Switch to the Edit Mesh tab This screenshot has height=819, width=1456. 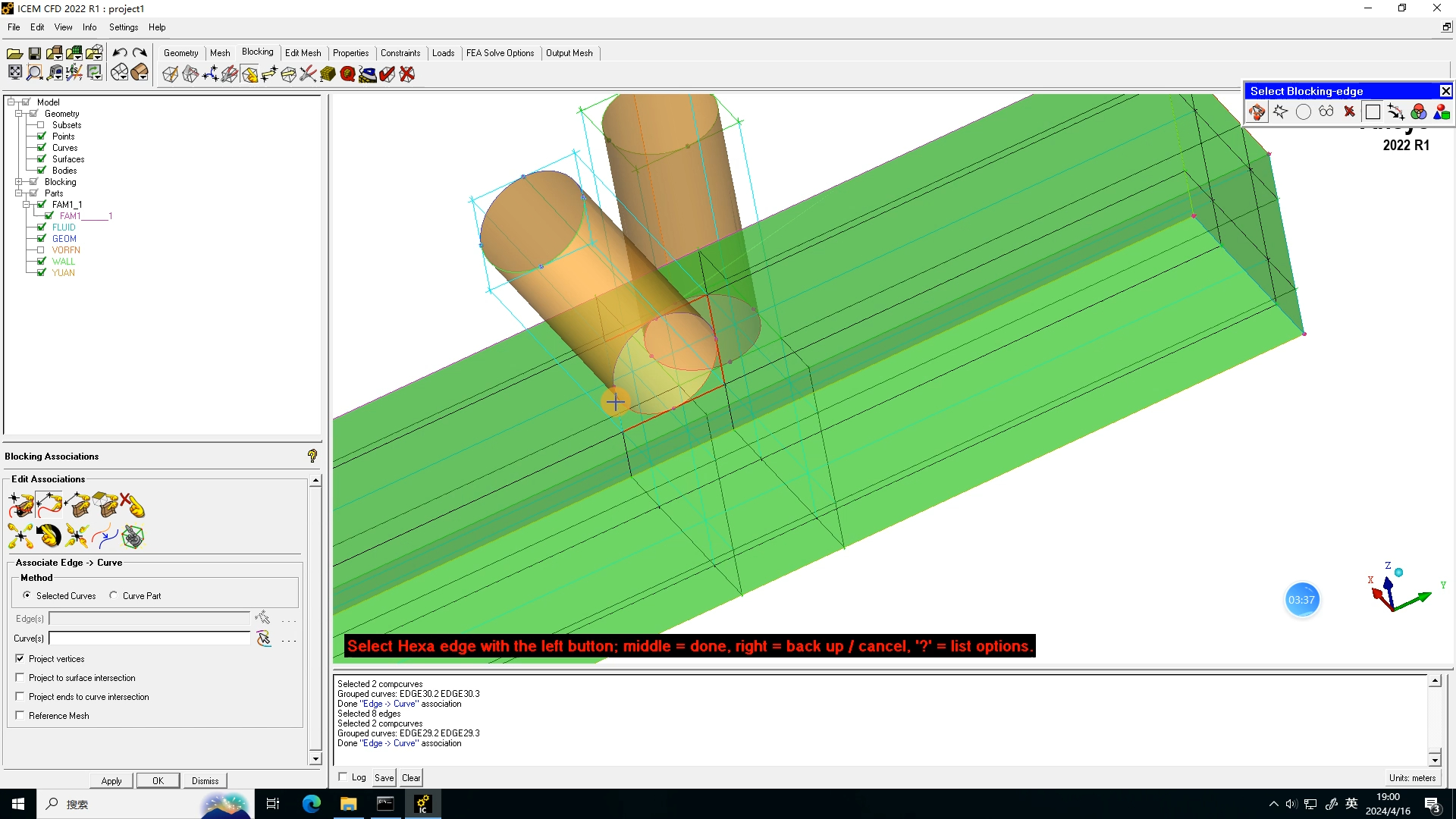pyautogui.click(x=303, y=53)
